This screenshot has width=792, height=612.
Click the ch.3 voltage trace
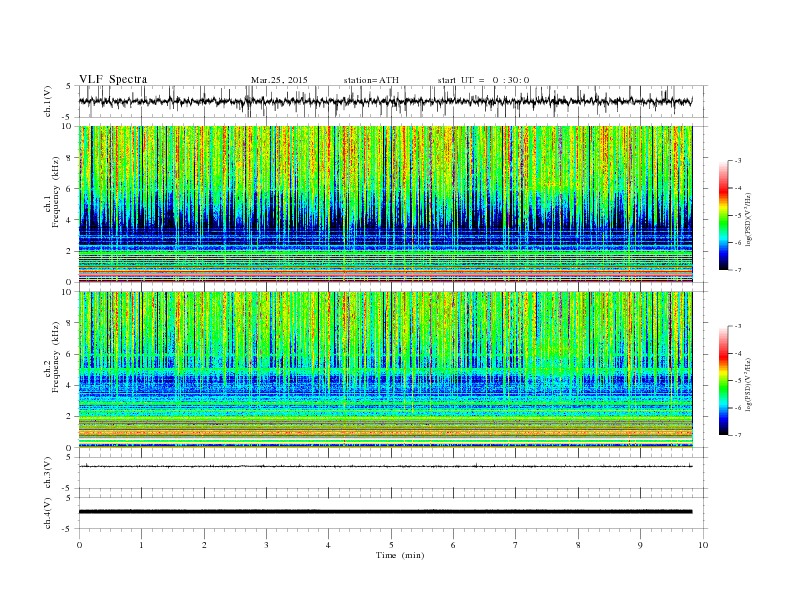click(386, 466)
